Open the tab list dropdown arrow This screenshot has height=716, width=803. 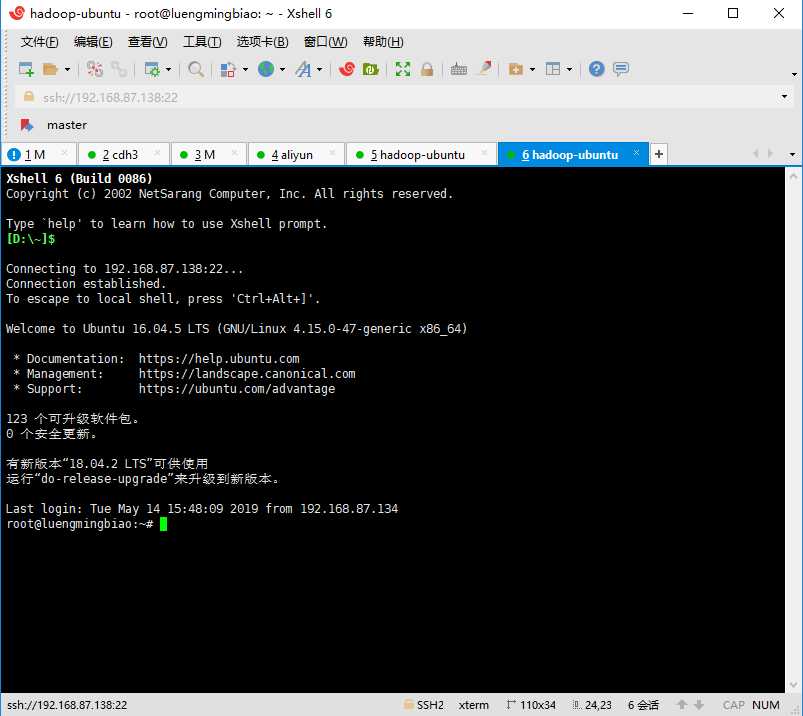coord(792,154)
